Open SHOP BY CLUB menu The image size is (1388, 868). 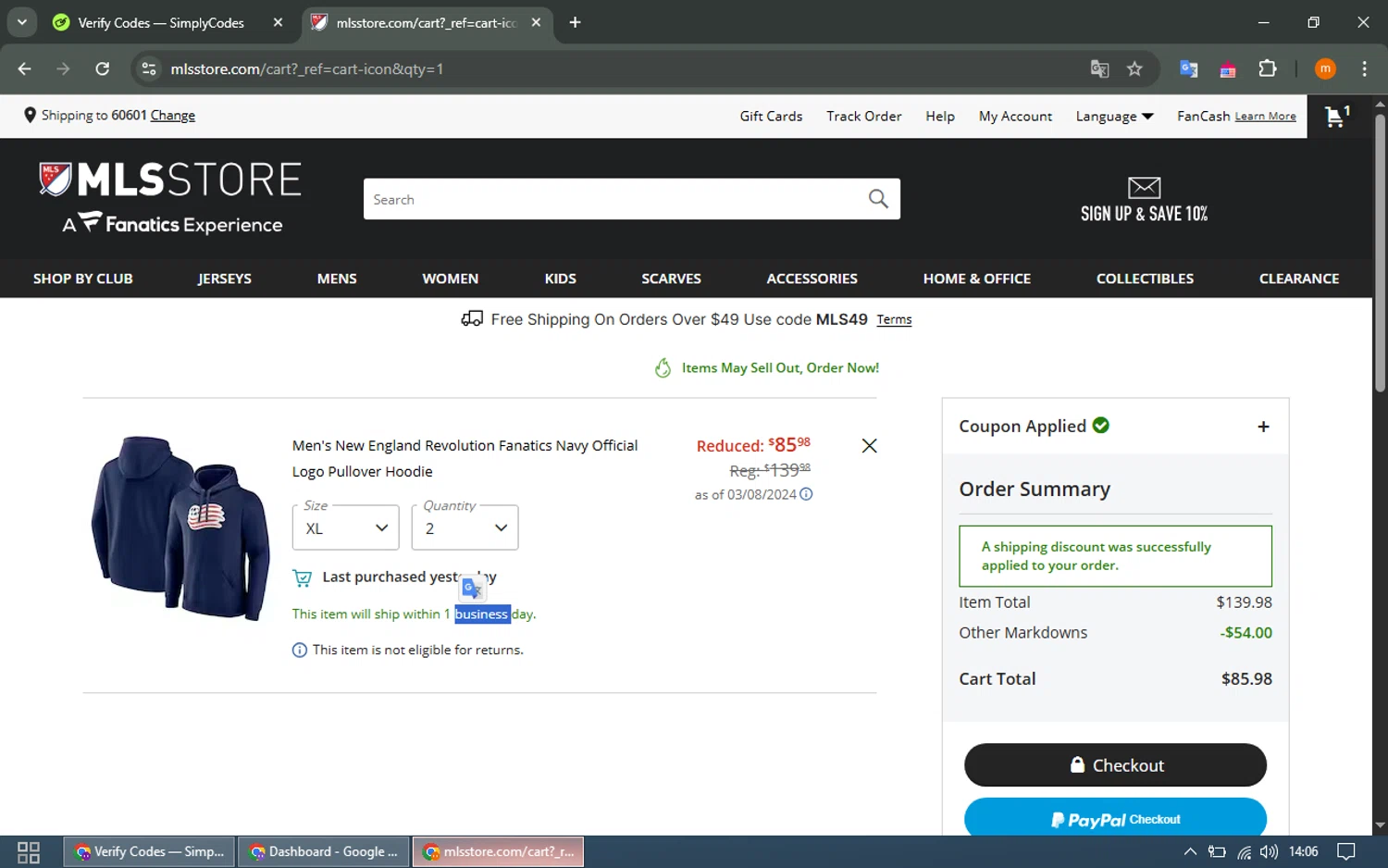pyautogui.click(x=83, y=279)
